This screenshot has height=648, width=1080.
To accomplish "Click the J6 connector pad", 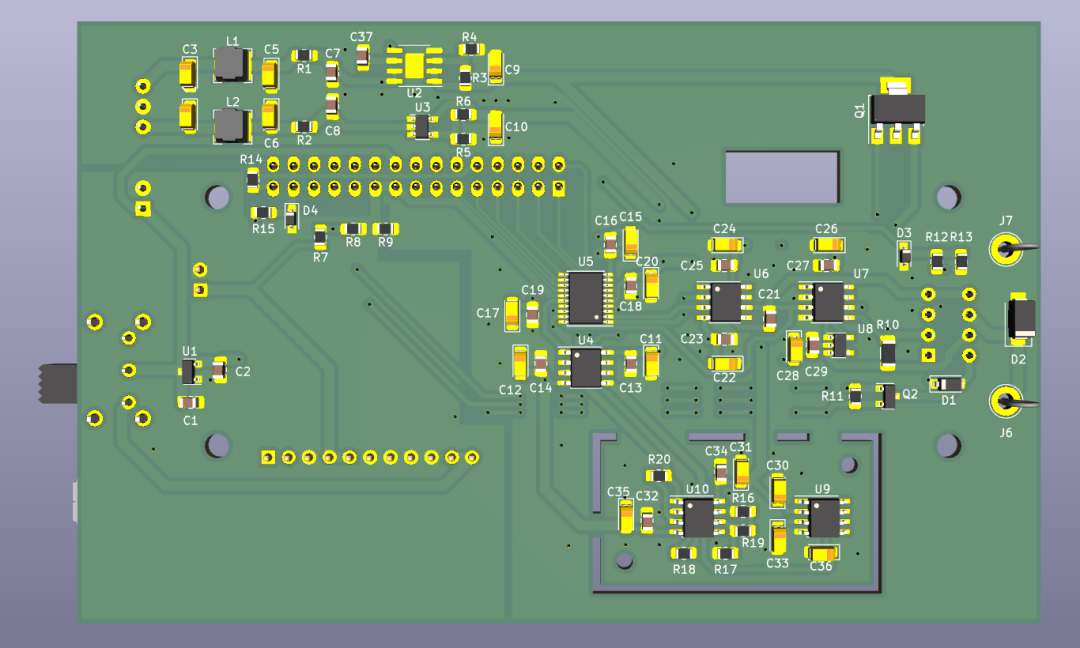I will (x=1006, y=401).
